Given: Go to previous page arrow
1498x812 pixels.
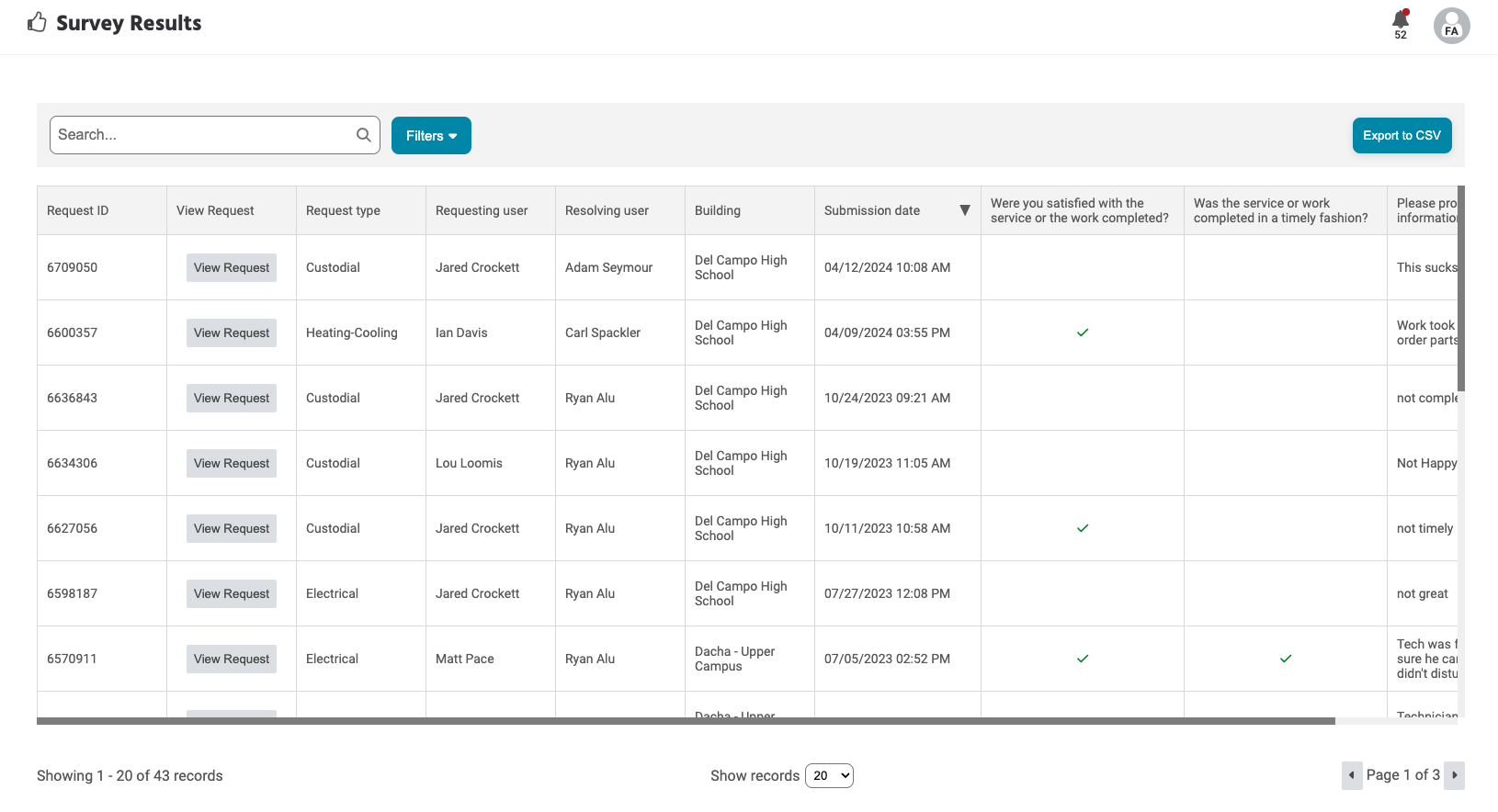Looking at the screenshot, I should pyautogui.click(x=1351, y=775).
